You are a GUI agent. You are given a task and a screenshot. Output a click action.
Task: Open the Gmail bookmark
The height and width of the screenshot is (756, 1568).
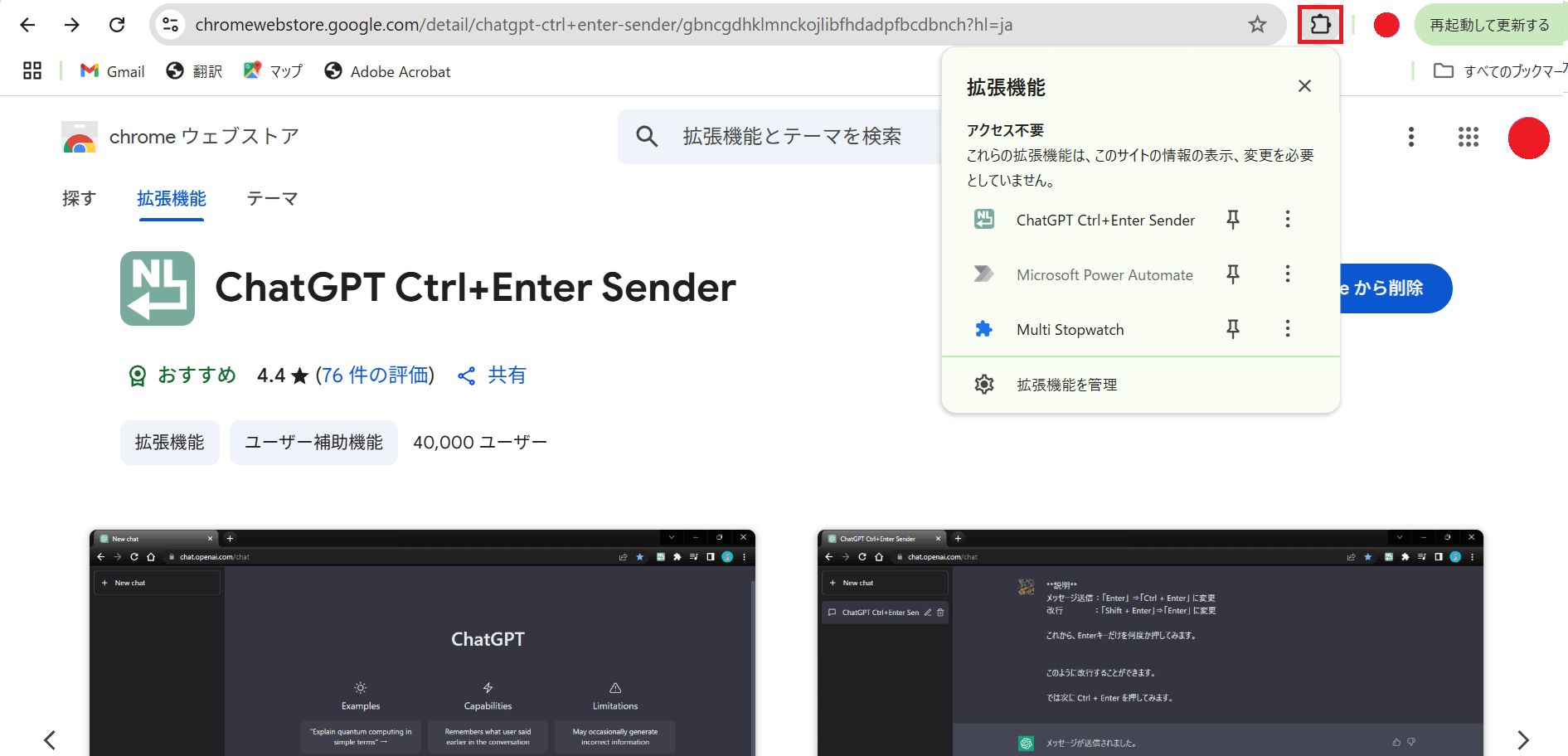pos(112,71)
